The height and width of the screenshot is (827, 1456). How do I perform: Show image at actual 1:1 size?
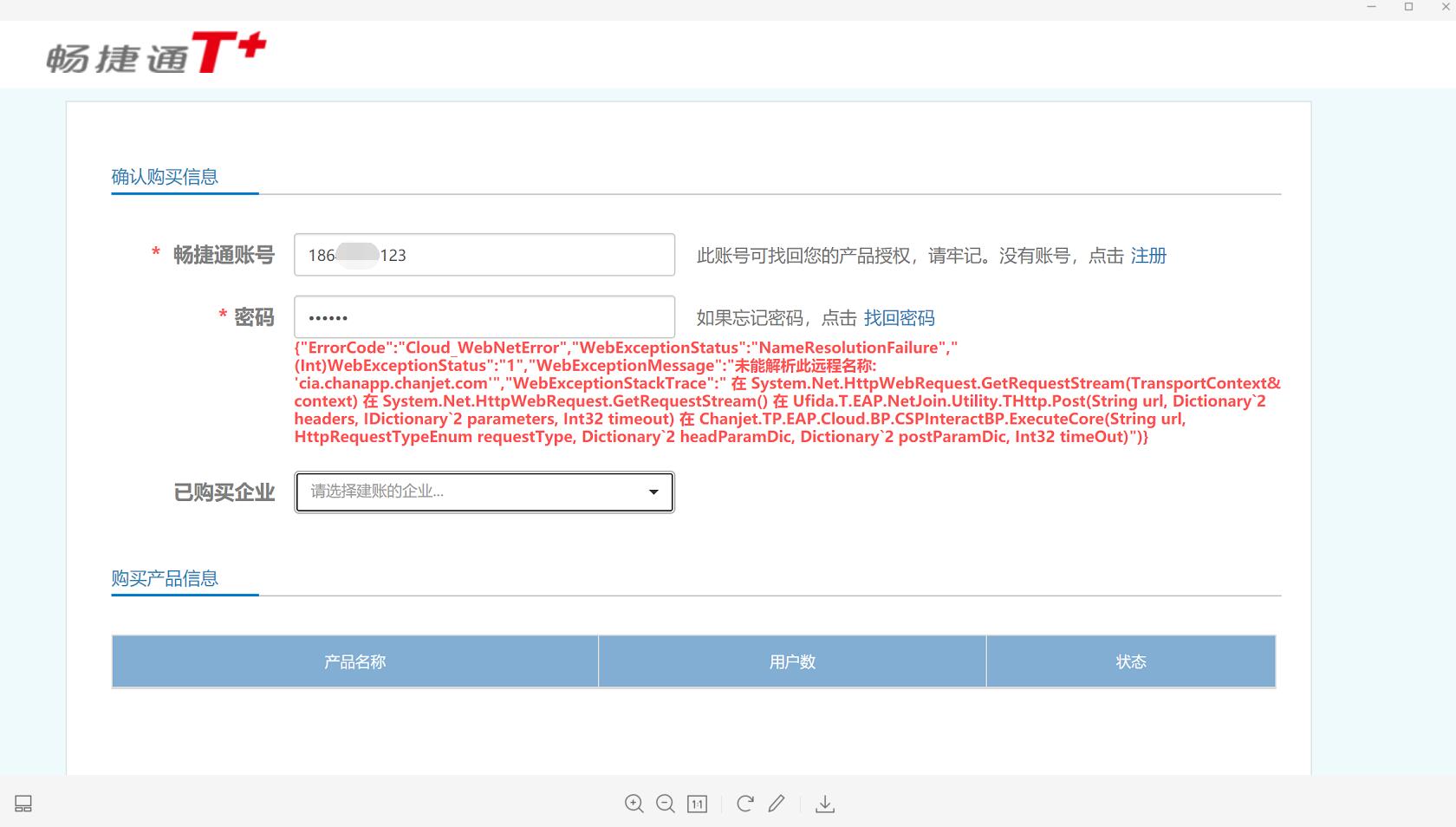697,804
